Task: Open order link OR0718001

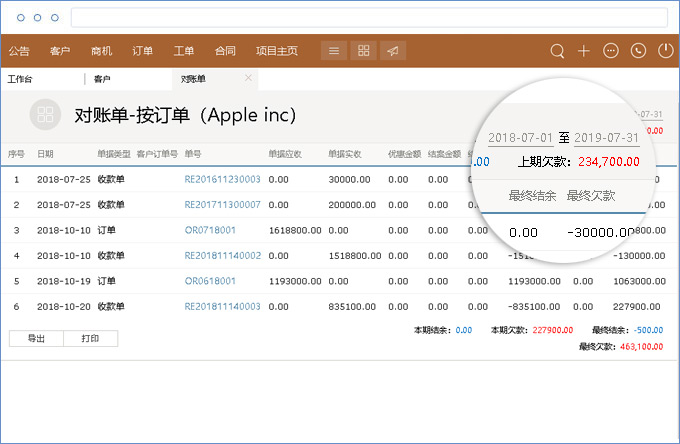Action: [210, 230]
